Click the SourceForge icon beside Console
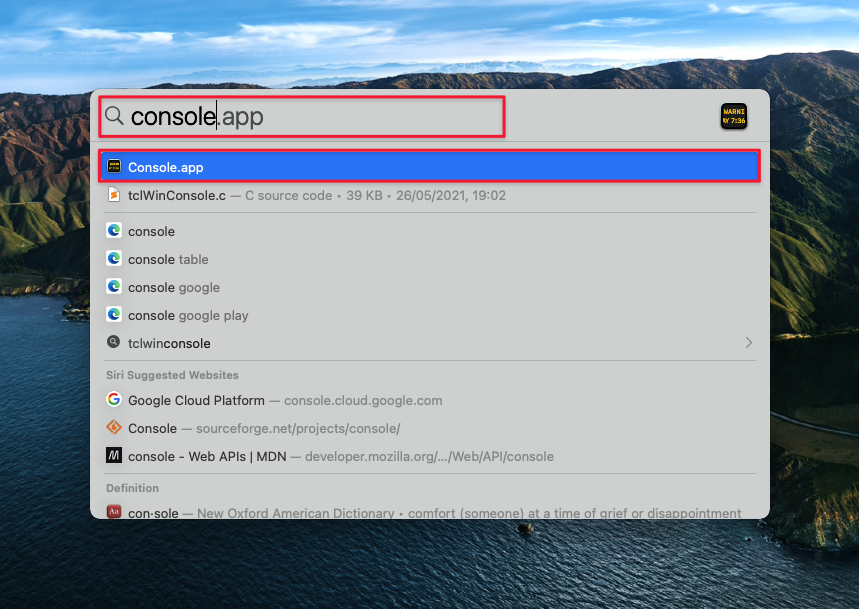Screen dimensions: 859x609 pyautogui.click(x=114, y=428)
